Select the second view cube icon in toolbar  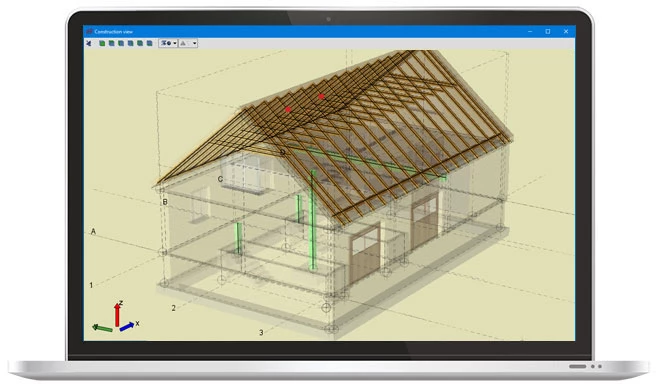click(112, 43)
